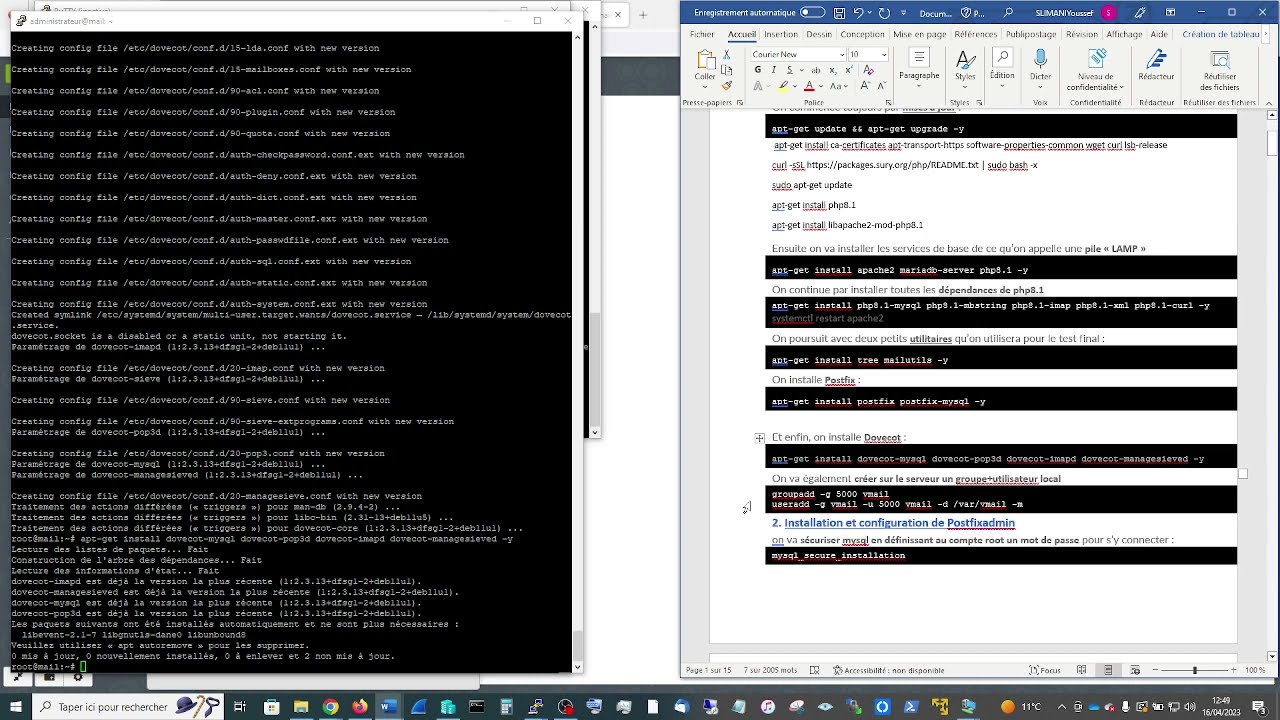This screenshot has height=720, width=1280.
Task: Open the SLIMANI Youssef account avatar
Action: pos(1108,13)
